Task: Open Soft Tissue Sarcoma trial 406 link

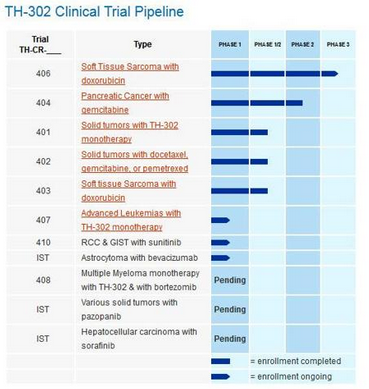Action: [130, 73]
